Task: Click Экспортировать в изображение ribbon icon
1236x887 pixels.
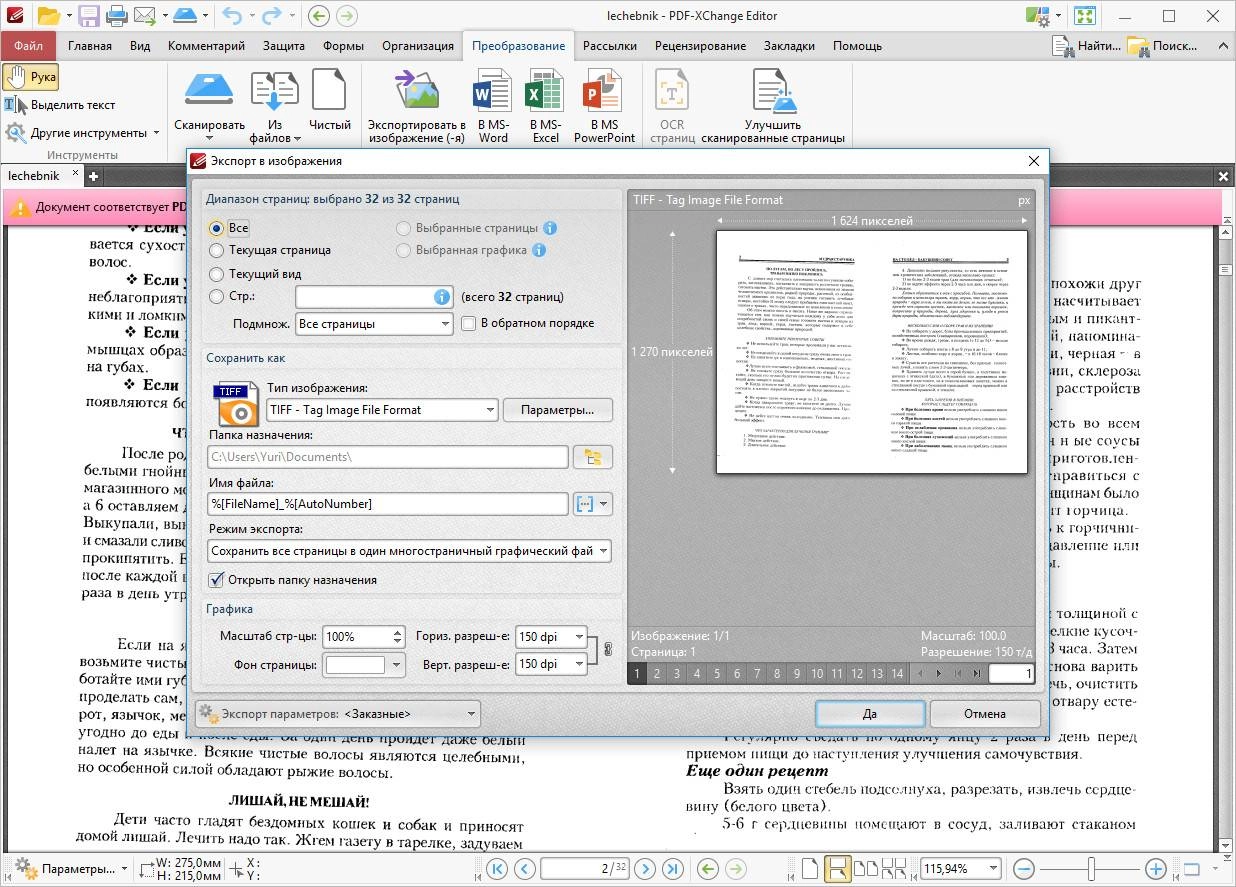Action: click(416, 105)
